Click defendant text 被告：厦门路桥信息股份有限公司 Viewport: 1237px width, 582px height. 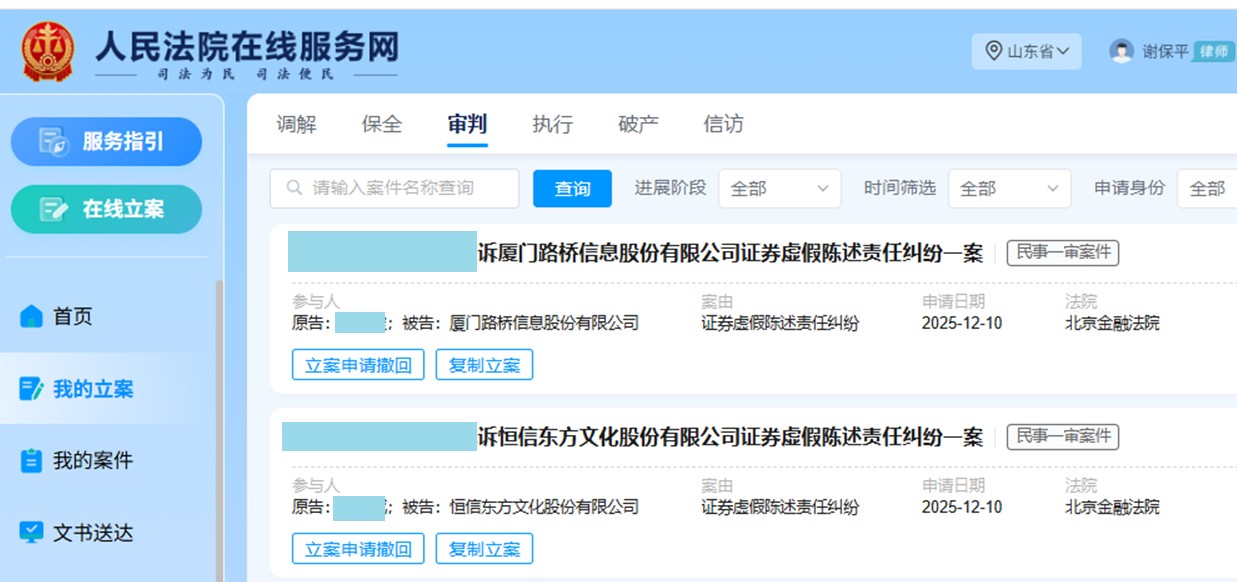pyautogui.click(x=520, y=323)
